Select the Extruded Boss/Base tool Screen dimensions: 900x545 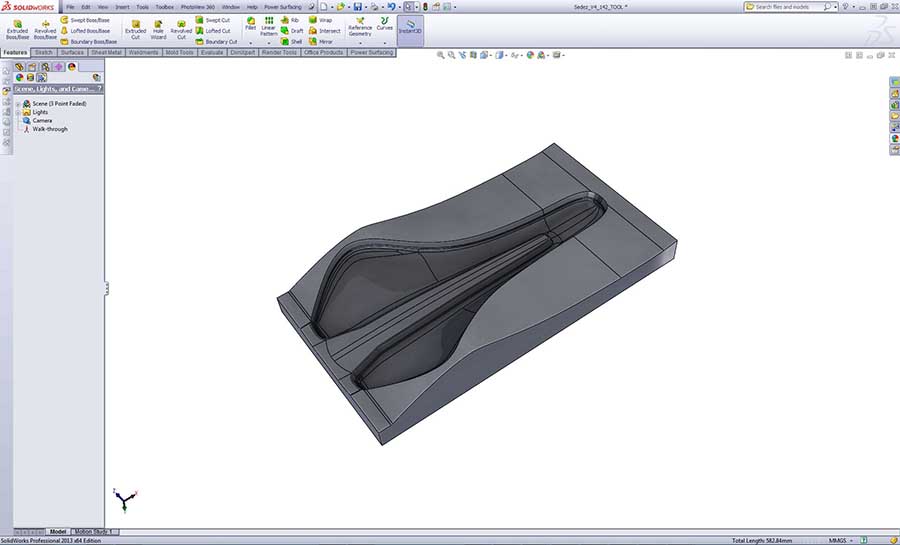17,28
